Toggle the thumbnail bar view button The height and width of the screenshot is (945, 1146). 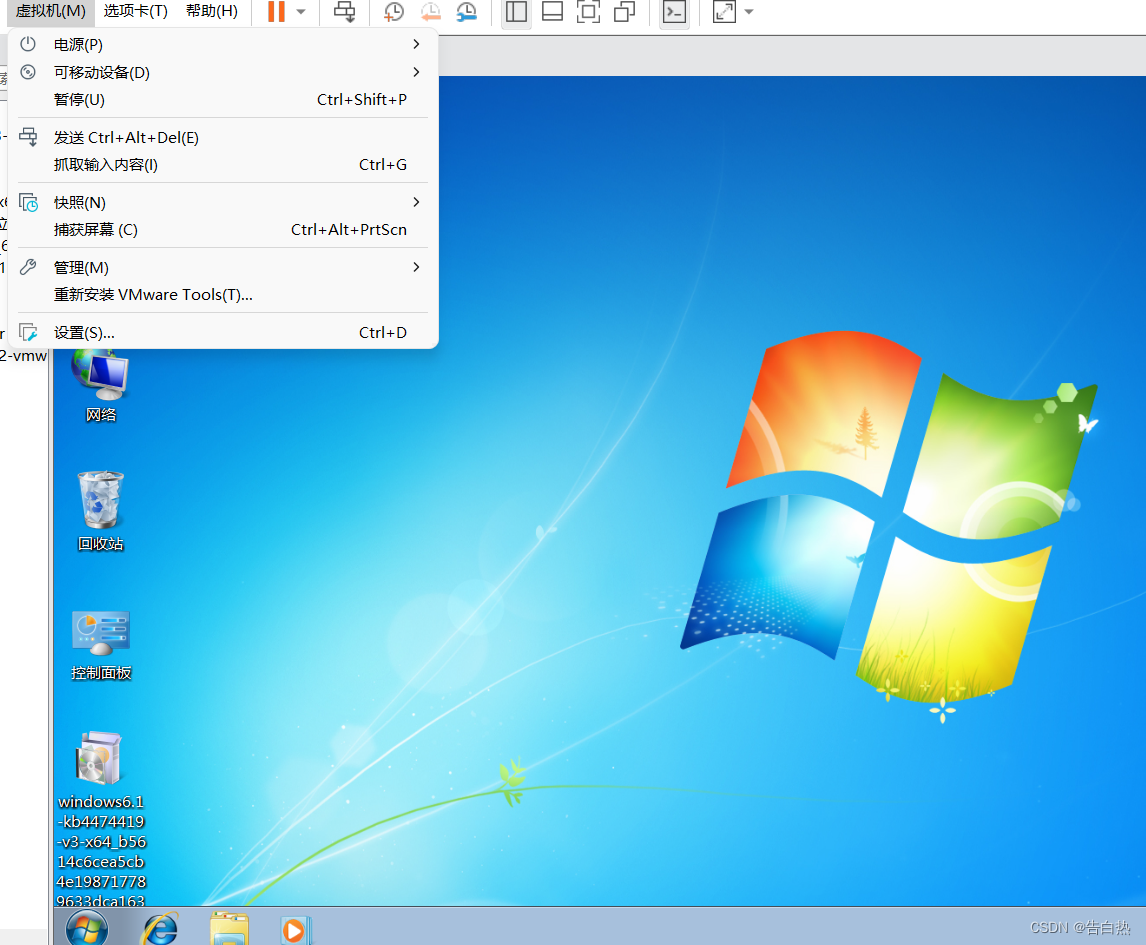pyautogui.click(x=552, y=12)
